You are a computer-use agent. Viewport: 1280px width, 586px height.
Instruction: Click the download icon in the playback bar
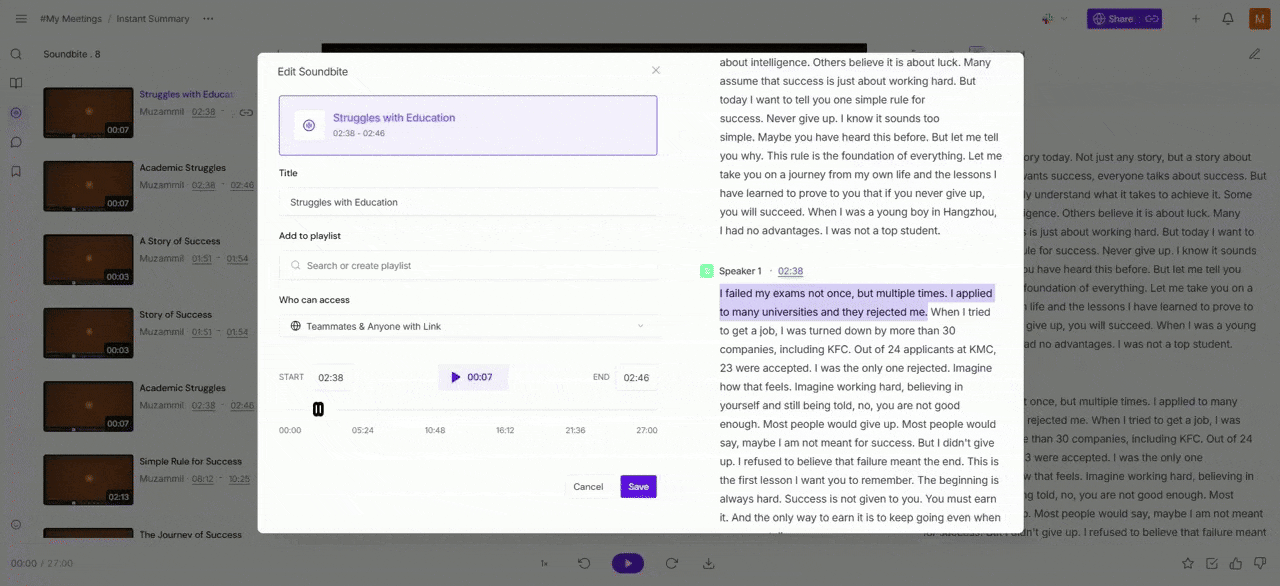point(708,564)
